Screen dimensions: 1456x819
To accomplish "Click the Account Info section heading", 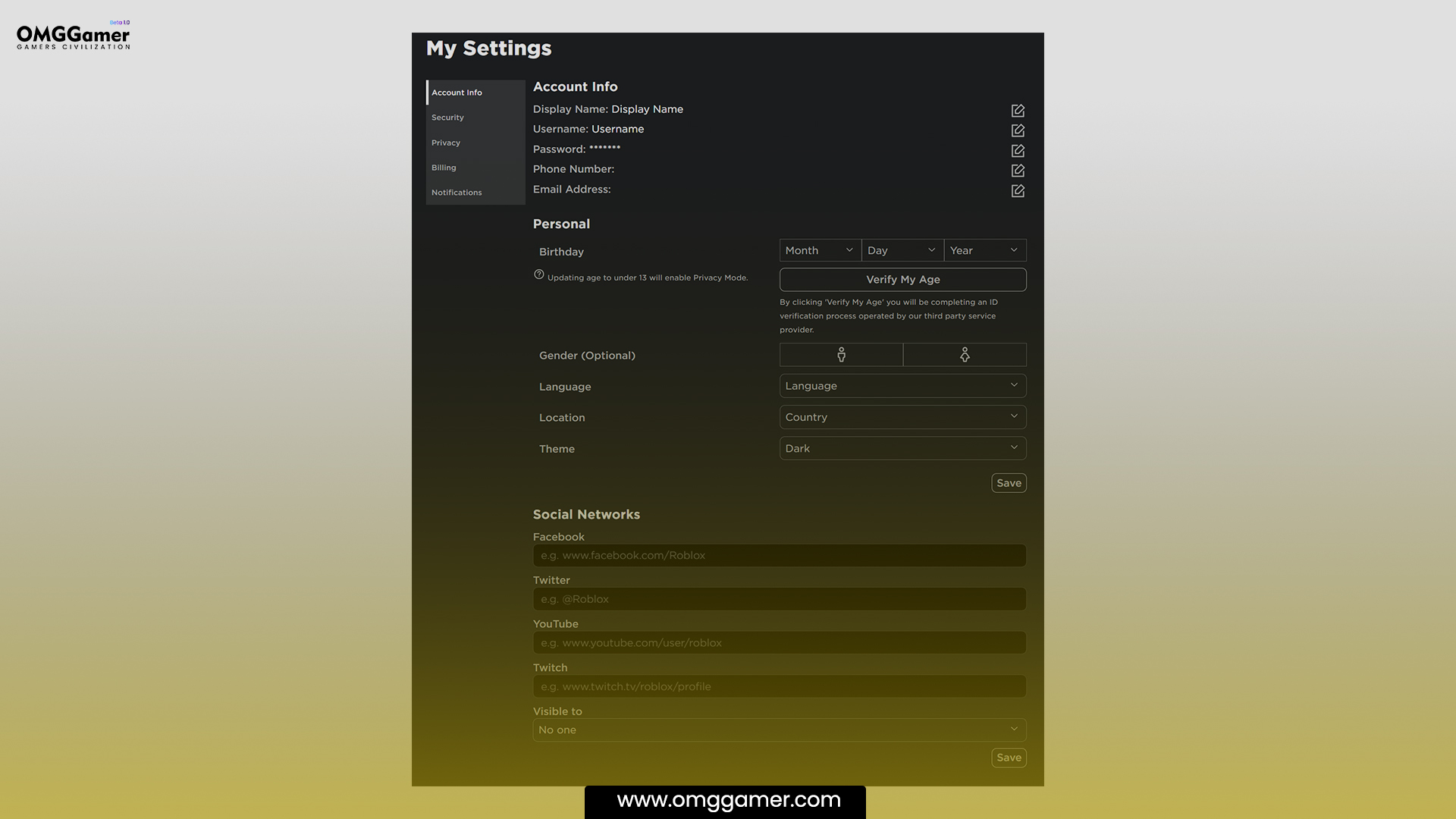I will (x=576, y=87).
